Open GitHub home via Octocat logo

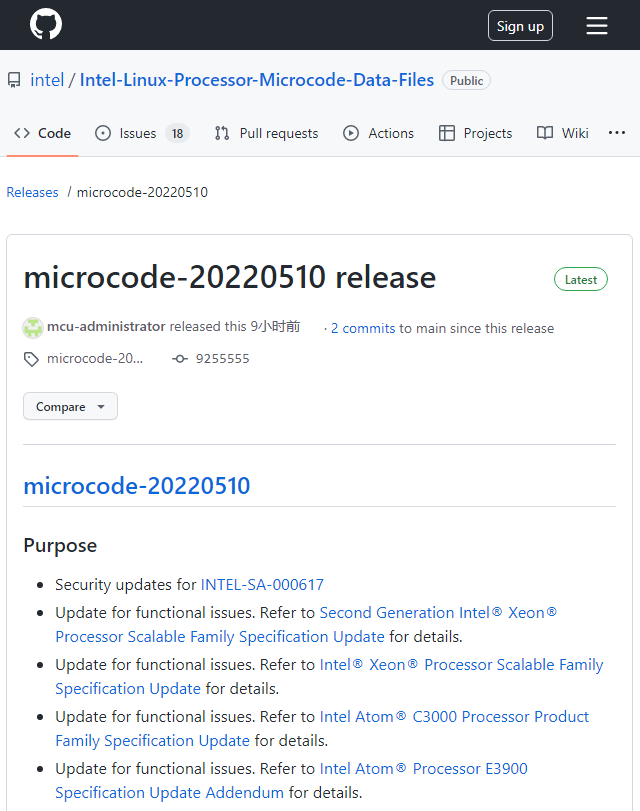pyautogui.click(x=46, y=24)
